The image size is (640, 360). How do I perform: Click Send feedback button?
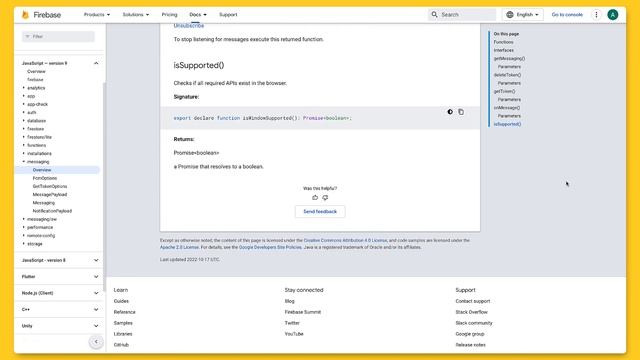(320, 211)
